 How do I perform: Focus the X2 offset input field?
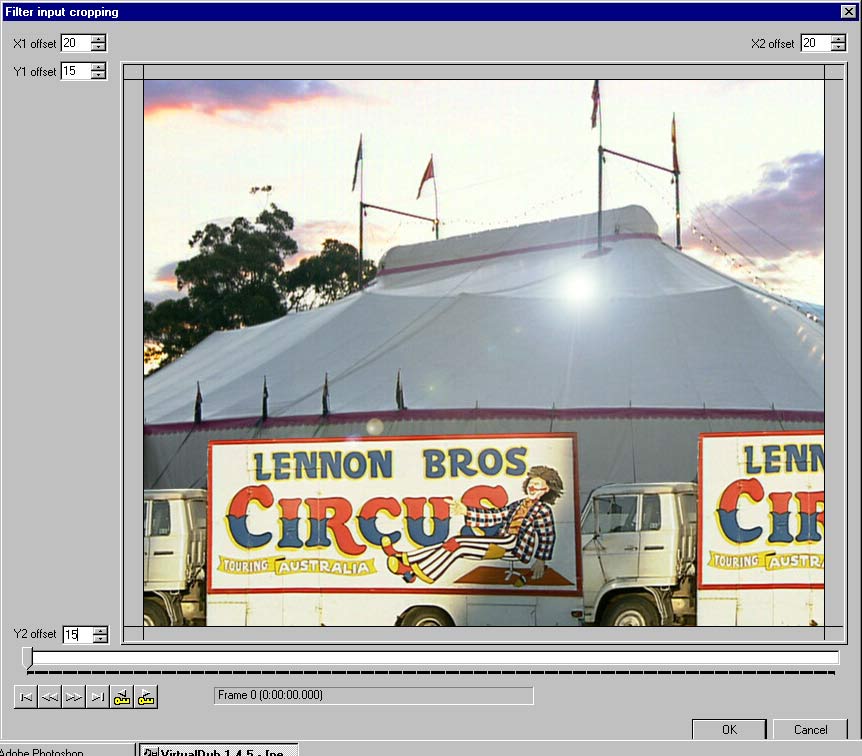(816, 43)
